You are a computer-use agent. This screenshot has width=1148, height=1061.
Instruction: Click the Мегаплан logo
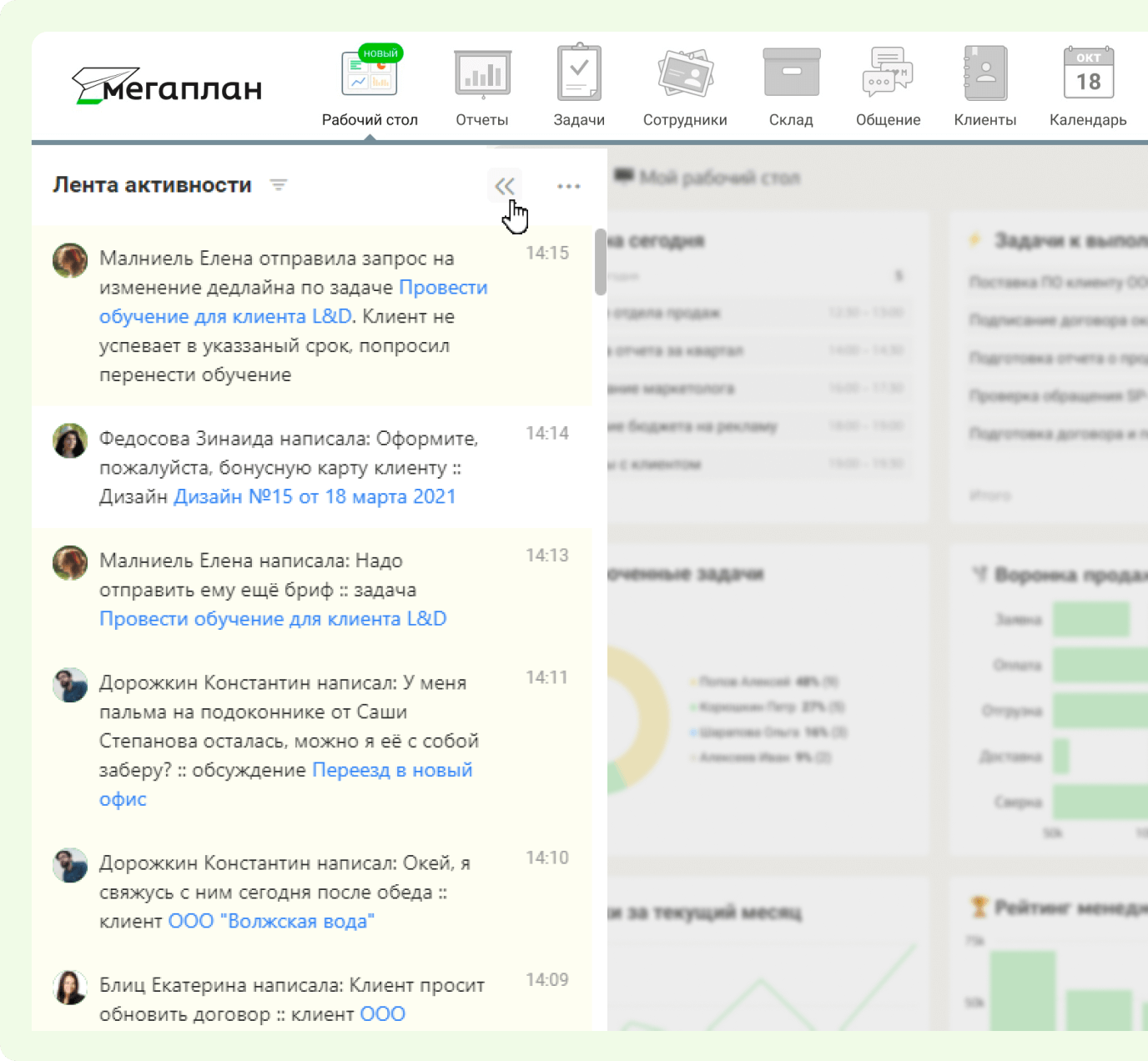pyautogui.click(x=167, y=86)
